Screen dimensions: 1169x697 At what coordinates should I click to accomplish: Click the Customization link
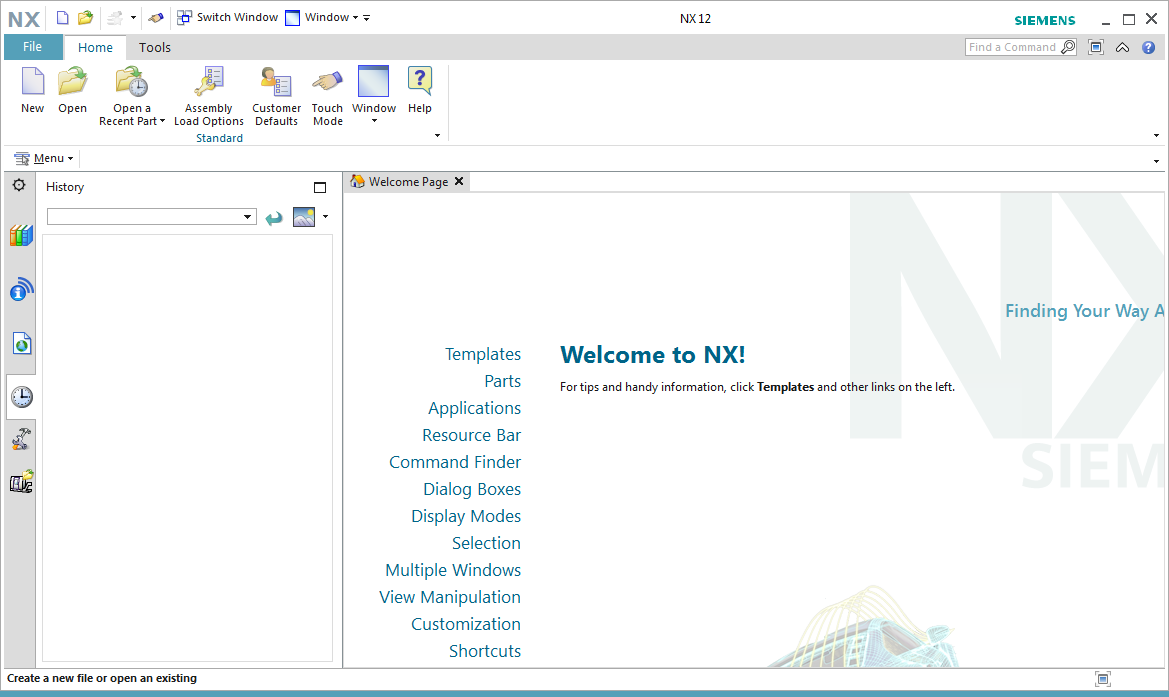[x=466, y=624]
